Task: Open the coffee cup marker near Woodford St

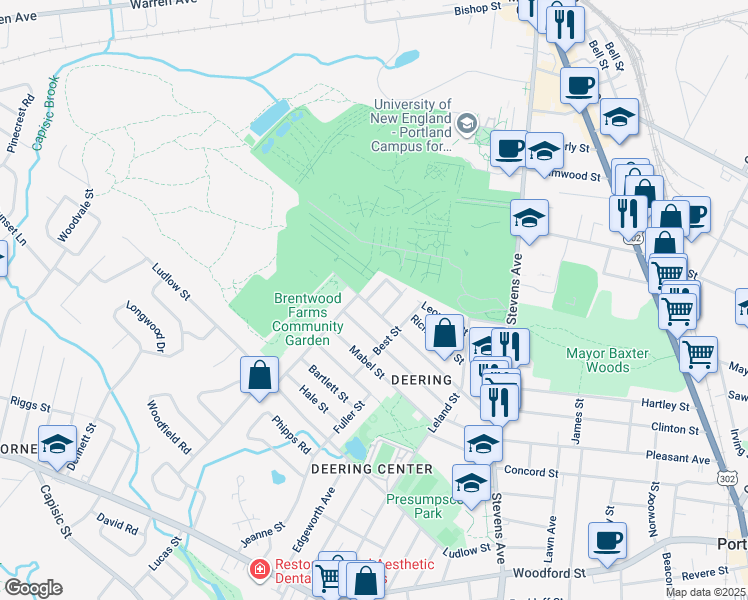Action: point(607,542)
